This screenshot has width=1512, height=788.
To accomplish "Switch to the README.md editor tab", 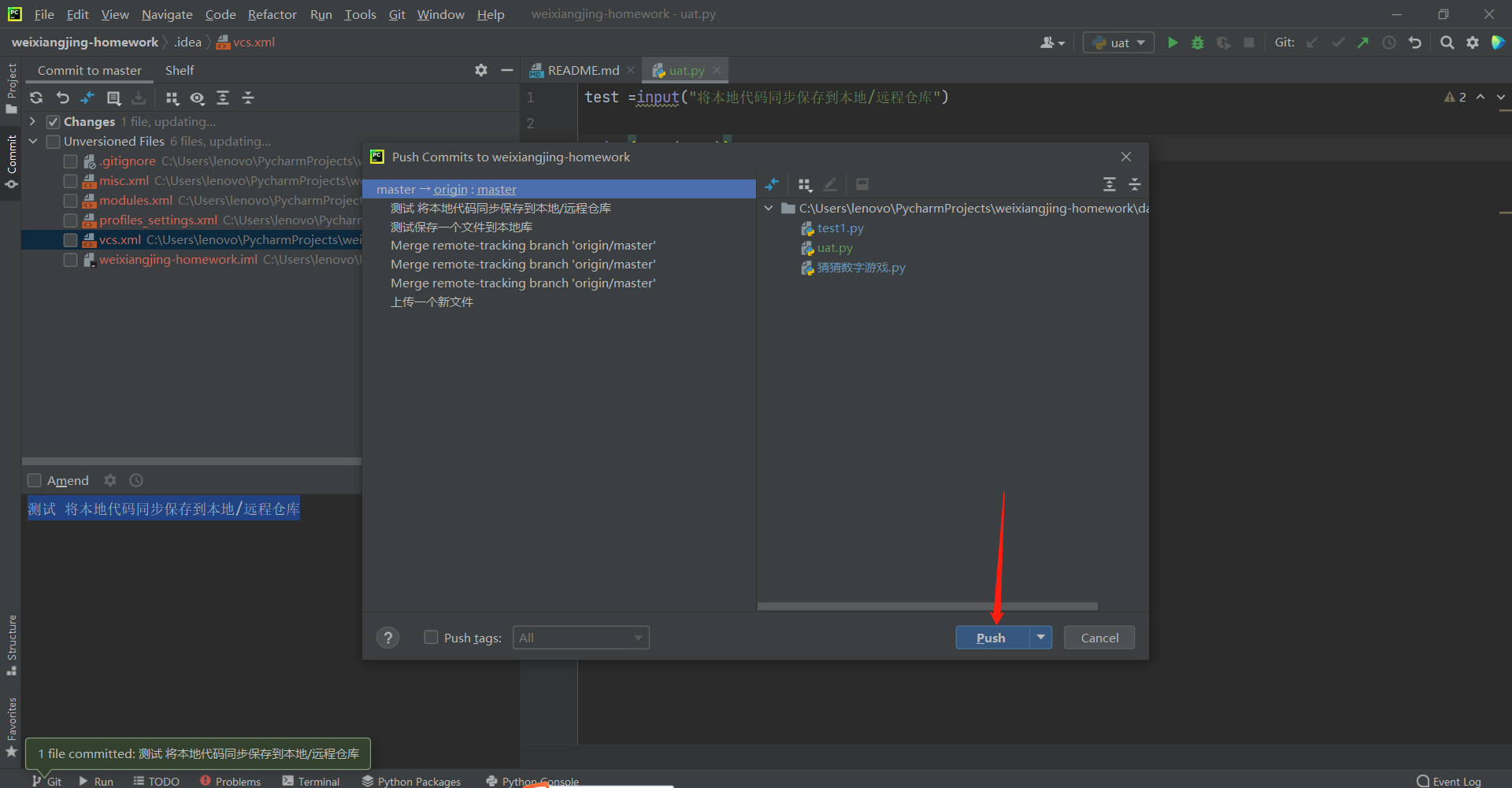I will coord(583,70).
